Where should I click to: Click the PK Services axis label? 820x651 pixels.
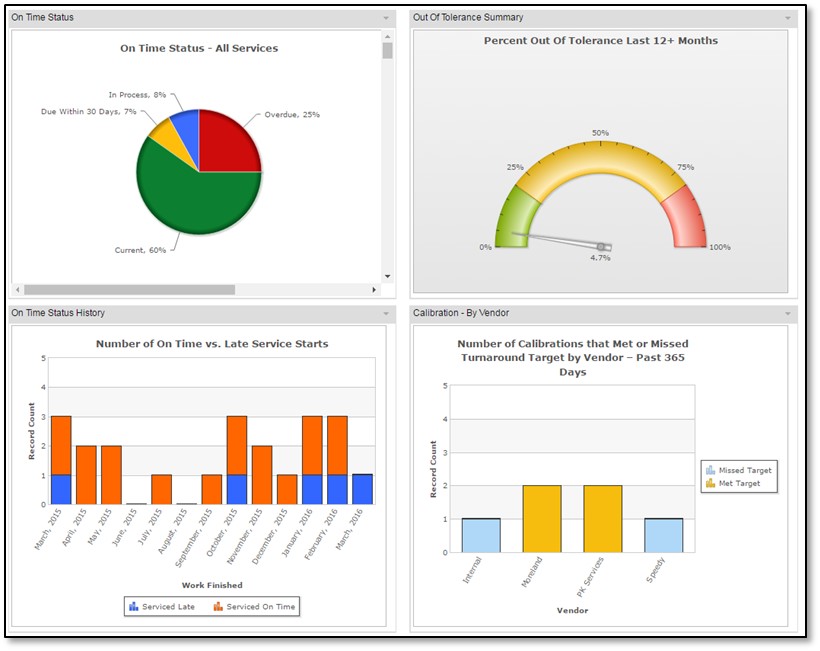pos(589,577)
